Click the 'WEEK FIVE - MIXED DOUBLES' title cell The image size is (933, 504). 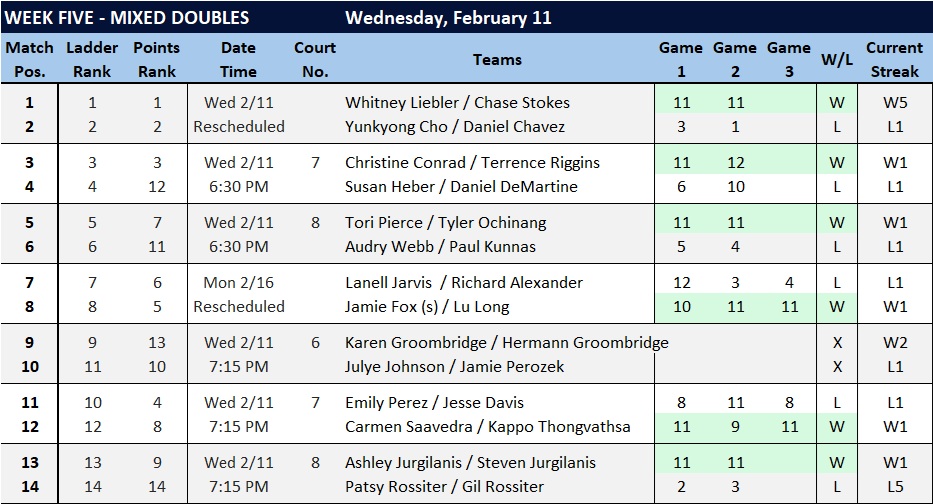(x=127, y=18)
